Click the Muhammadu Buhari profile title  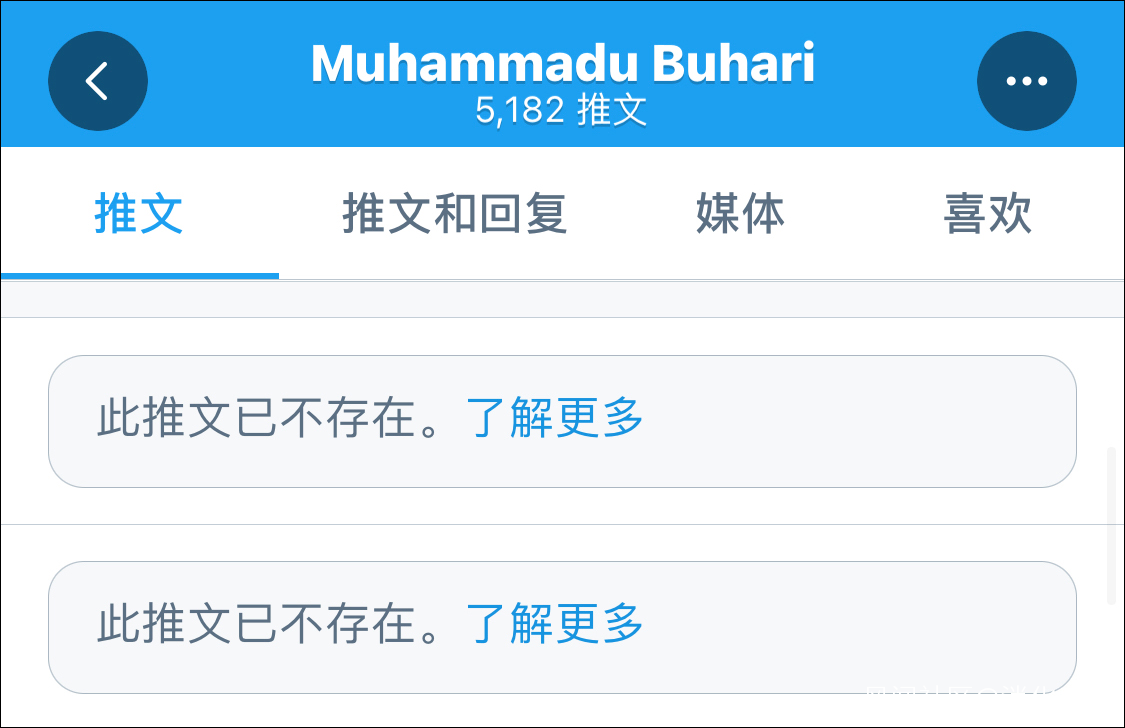click(563, 64)
